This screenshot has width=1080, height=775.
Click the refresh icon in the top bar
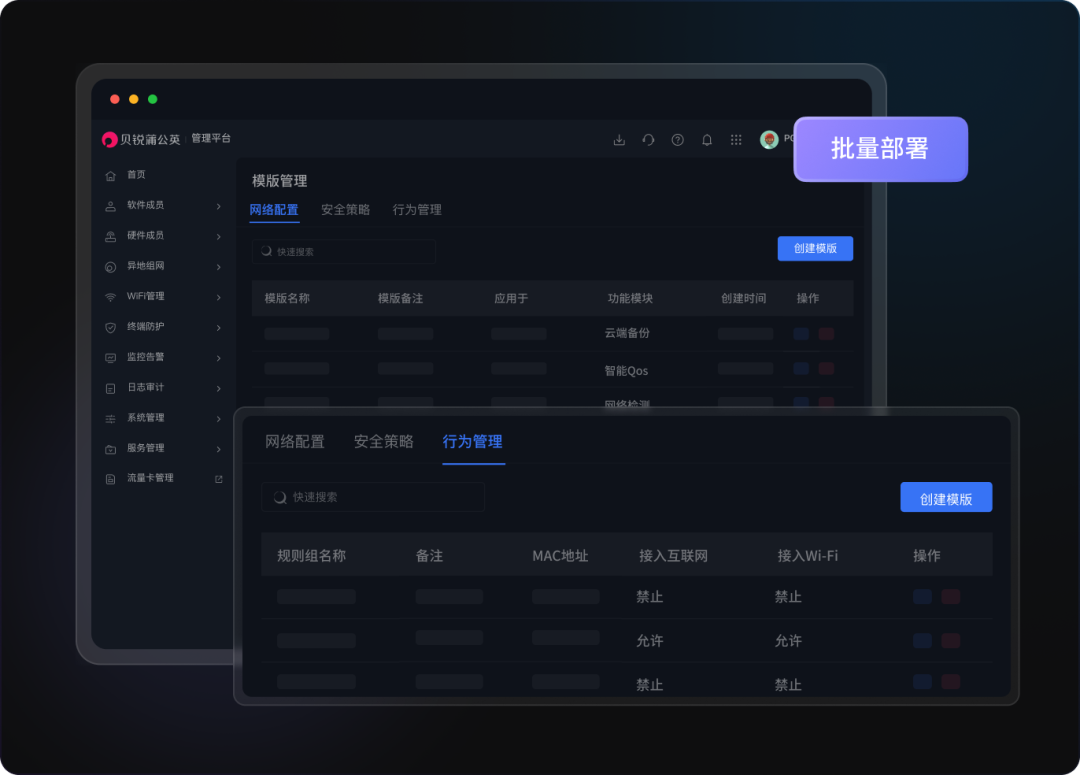(648, 140)
